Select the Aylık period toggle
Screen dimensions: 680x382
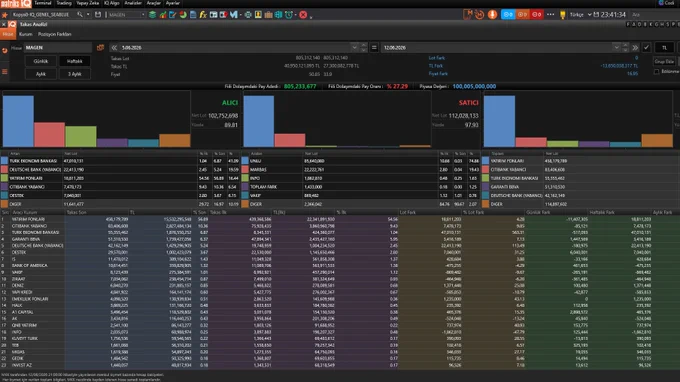(x=41, y=74)
